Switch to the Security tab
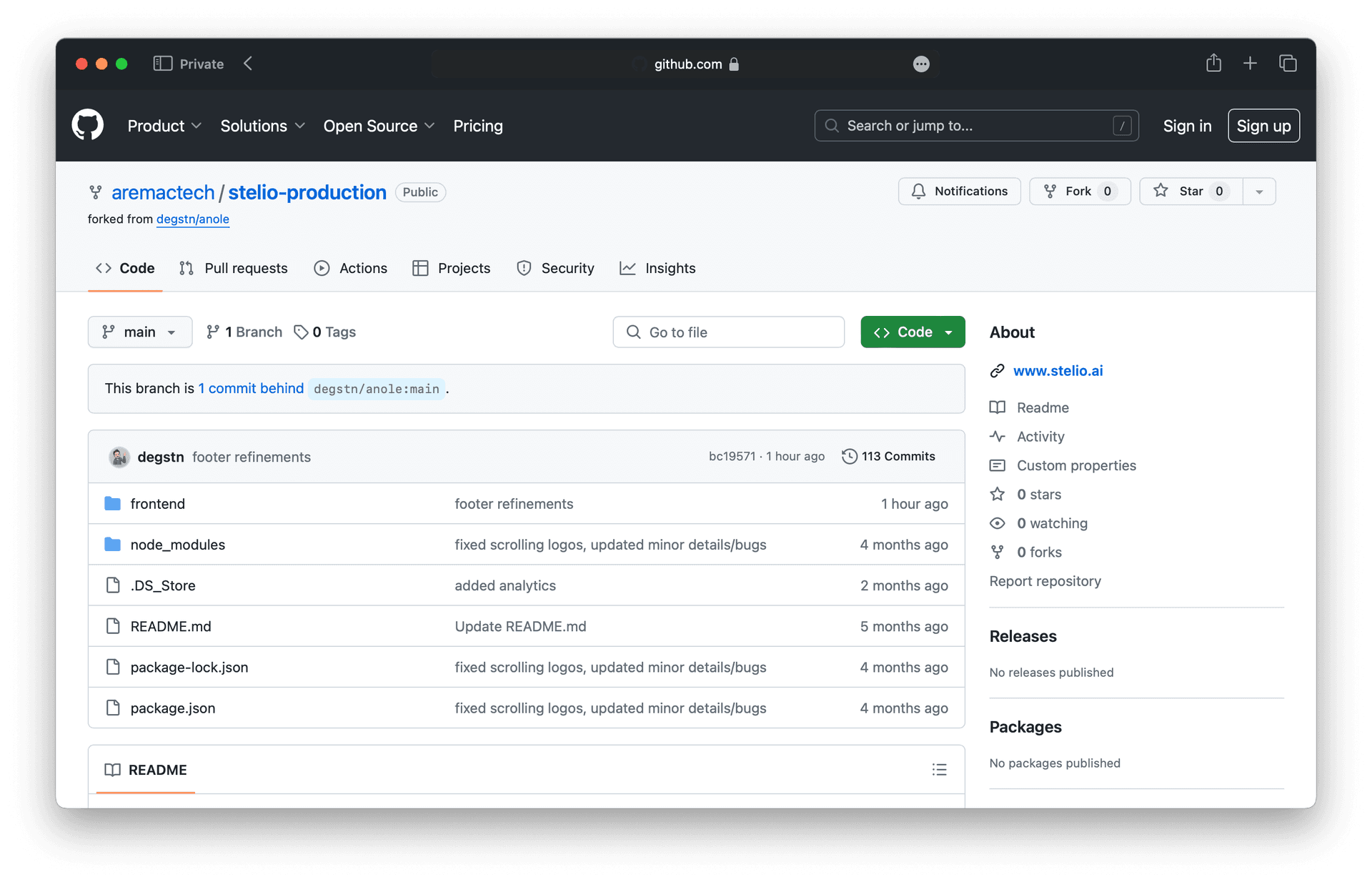The width and height of the screenshot is (1372, 882). coord(555,268)
